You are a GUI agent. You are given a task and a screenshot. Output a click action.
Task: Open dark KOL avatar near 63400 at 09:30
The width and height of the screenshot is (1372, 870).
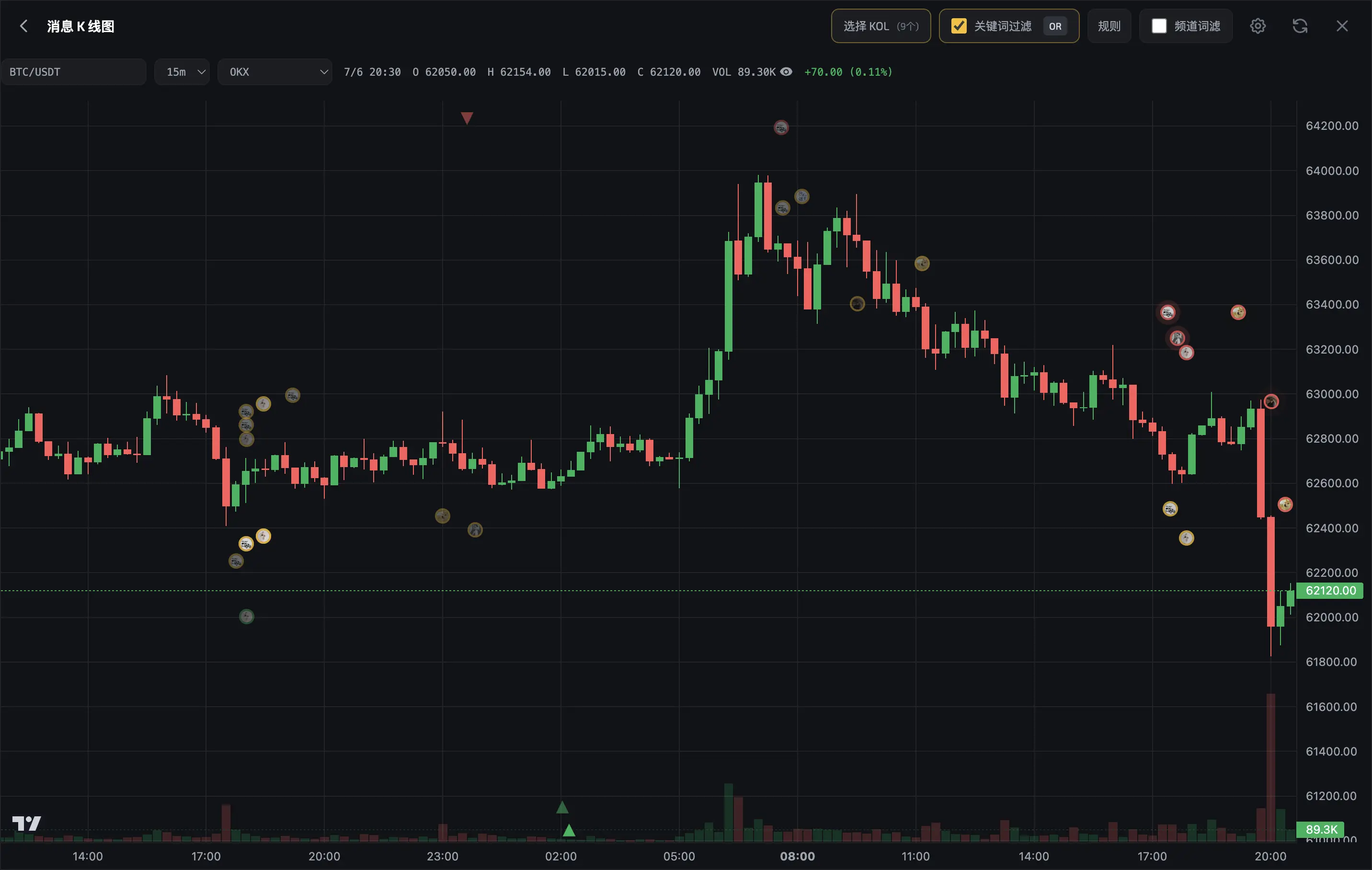point(857,304)
